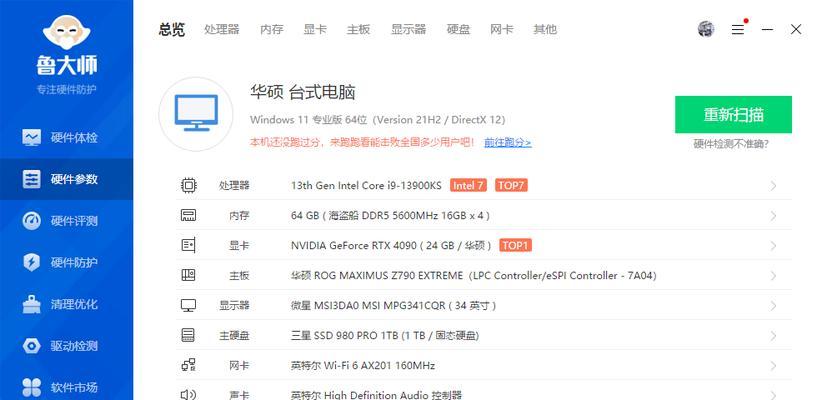Click the Windows 11 专业版 64位 version text
This screenshot has height=400, width=817.
[x=378, y=120]
